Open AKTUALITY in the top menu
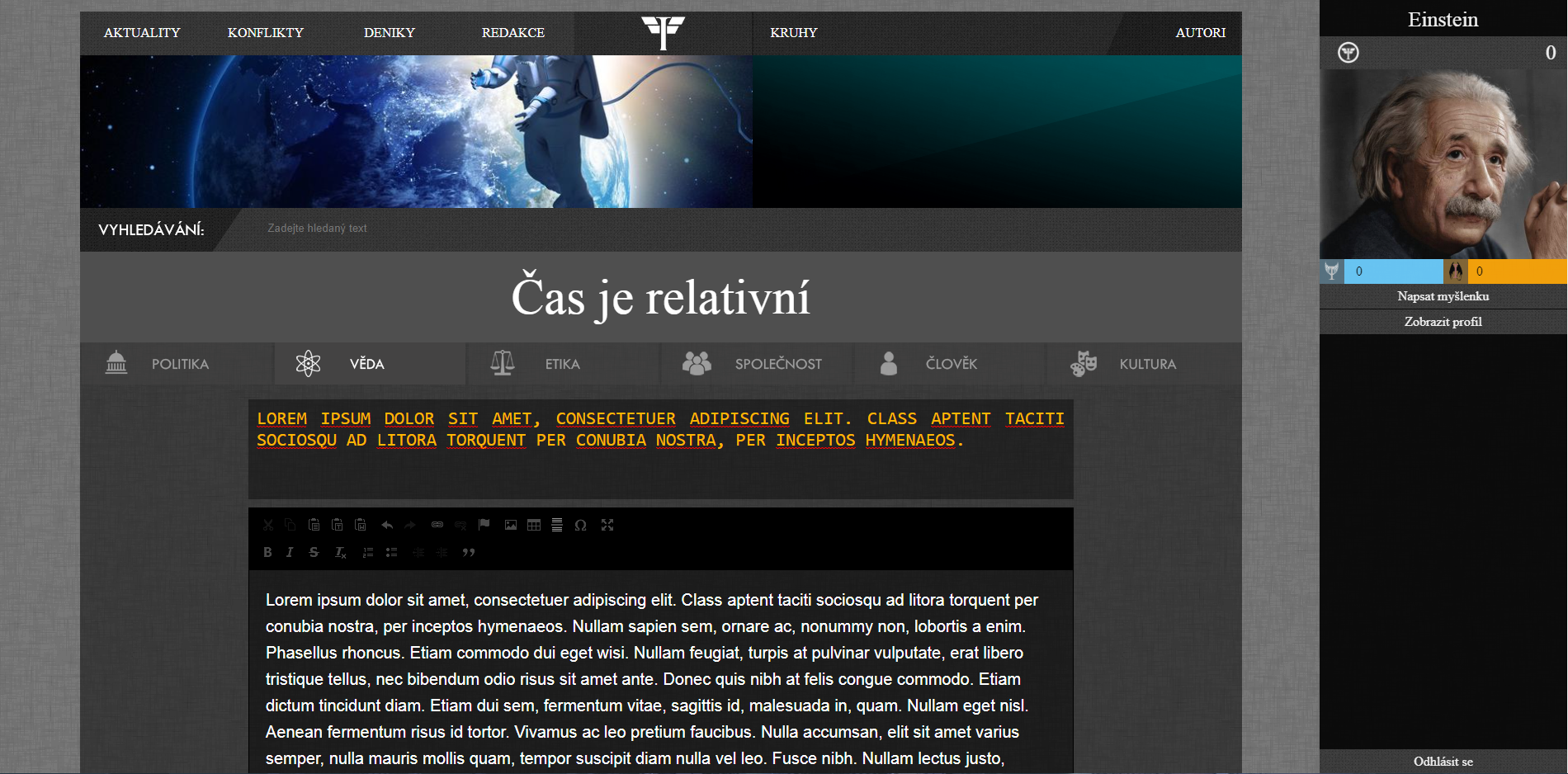 coord(142,33)
